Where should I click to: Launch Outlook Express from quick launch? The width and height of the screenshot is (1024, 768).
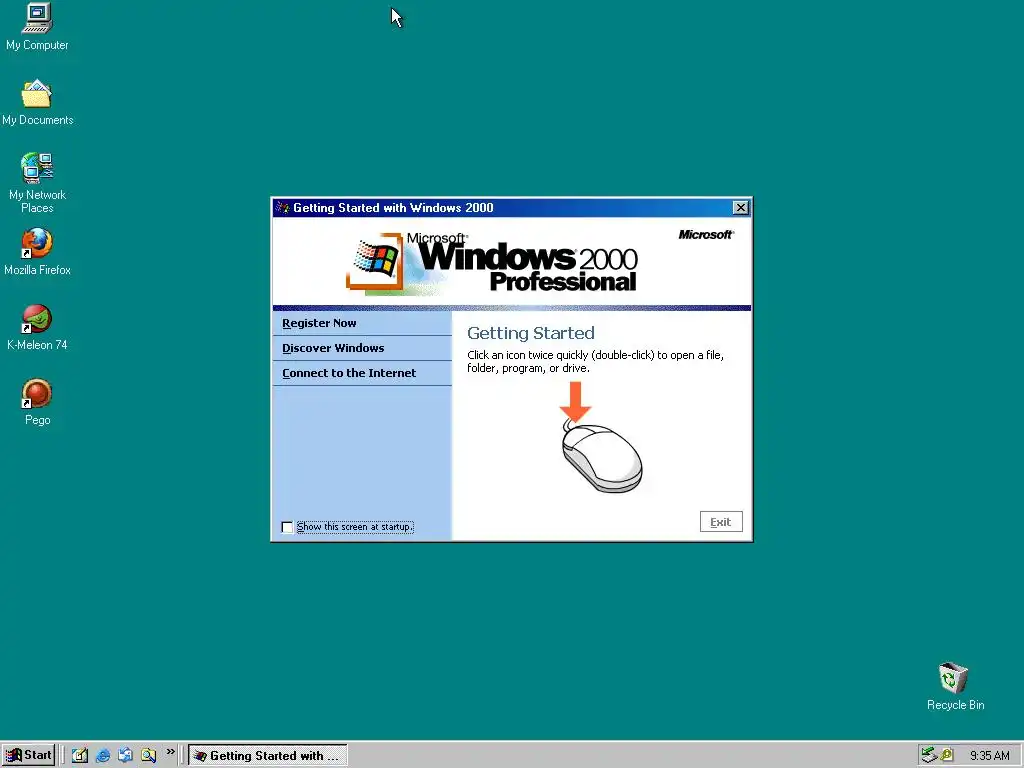125,755
